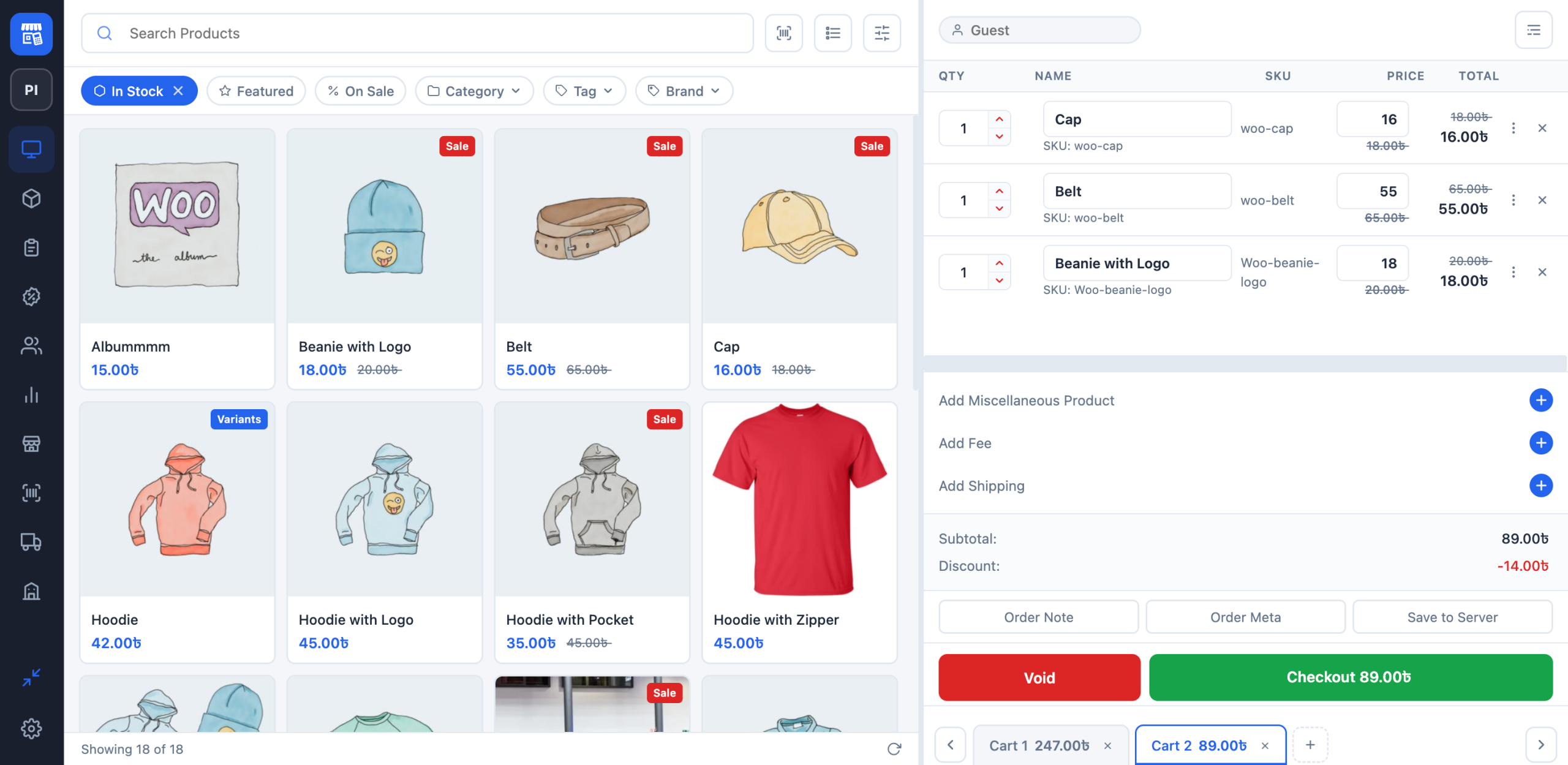Add the Hoodie with Zipper product
Screen dimensions: 1568x765
pyautogui.click(x=799, y=532)
